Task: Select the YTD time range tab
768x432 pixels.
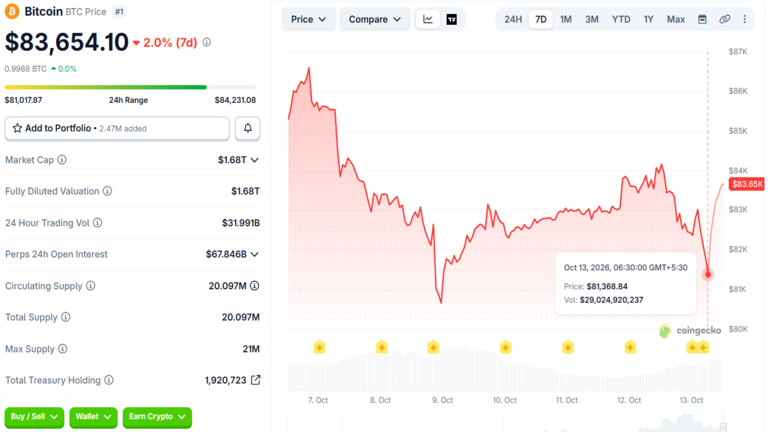Action: point(621,20)
